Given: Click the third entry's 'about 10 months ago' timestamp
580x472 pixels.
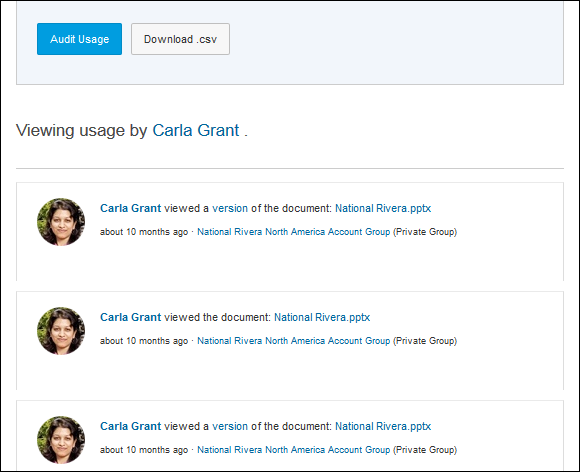Looking at the screenshot, I should (144, 450).
